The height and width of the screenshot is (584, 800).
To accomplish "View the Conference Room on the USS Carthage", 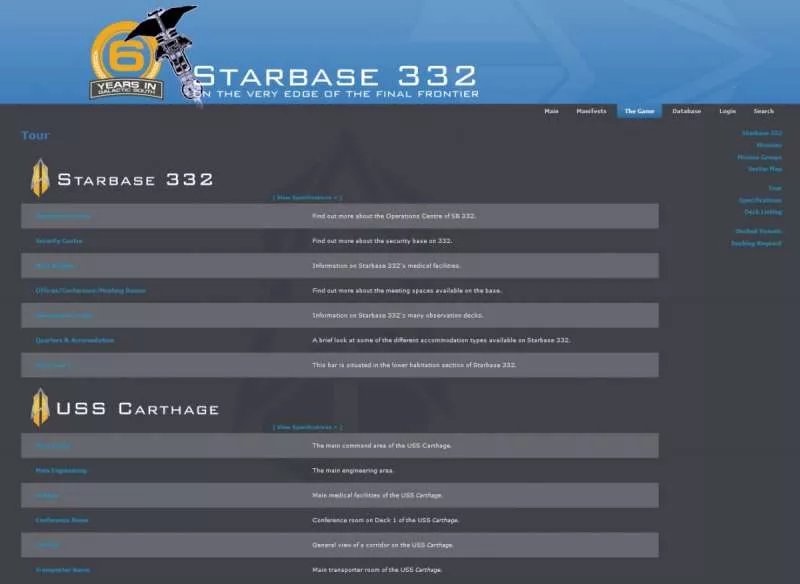I will [x=60, y=520].
